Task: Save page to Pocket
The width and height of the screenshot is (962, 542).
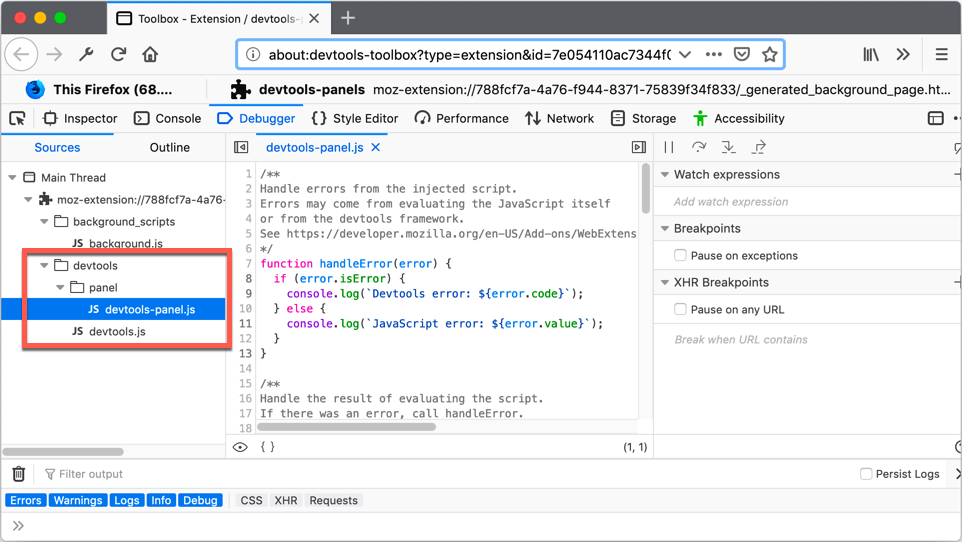Action: [742, 55]
